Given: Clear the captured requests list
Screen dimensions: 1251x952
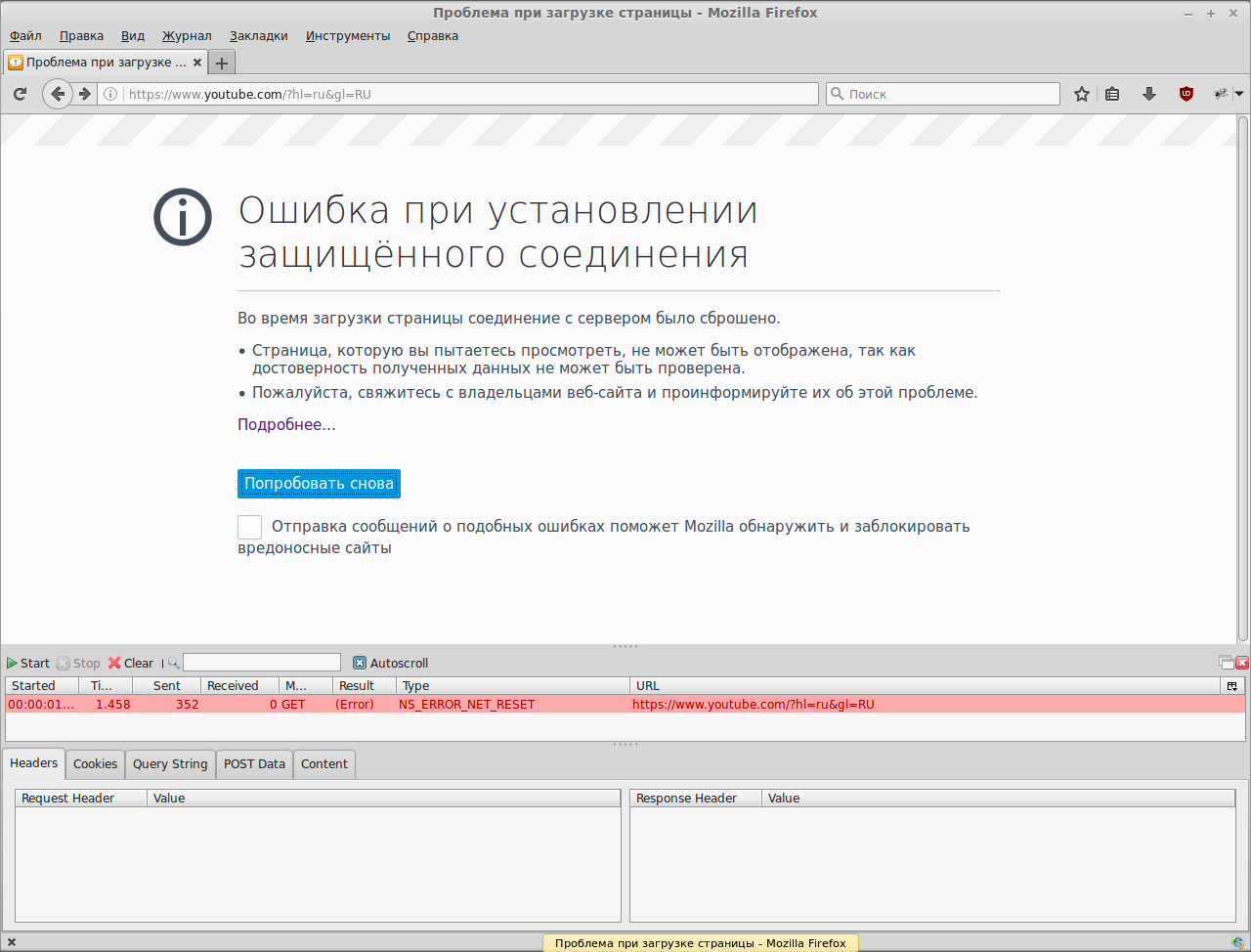Looking at the screenshot, I should 131,663.
